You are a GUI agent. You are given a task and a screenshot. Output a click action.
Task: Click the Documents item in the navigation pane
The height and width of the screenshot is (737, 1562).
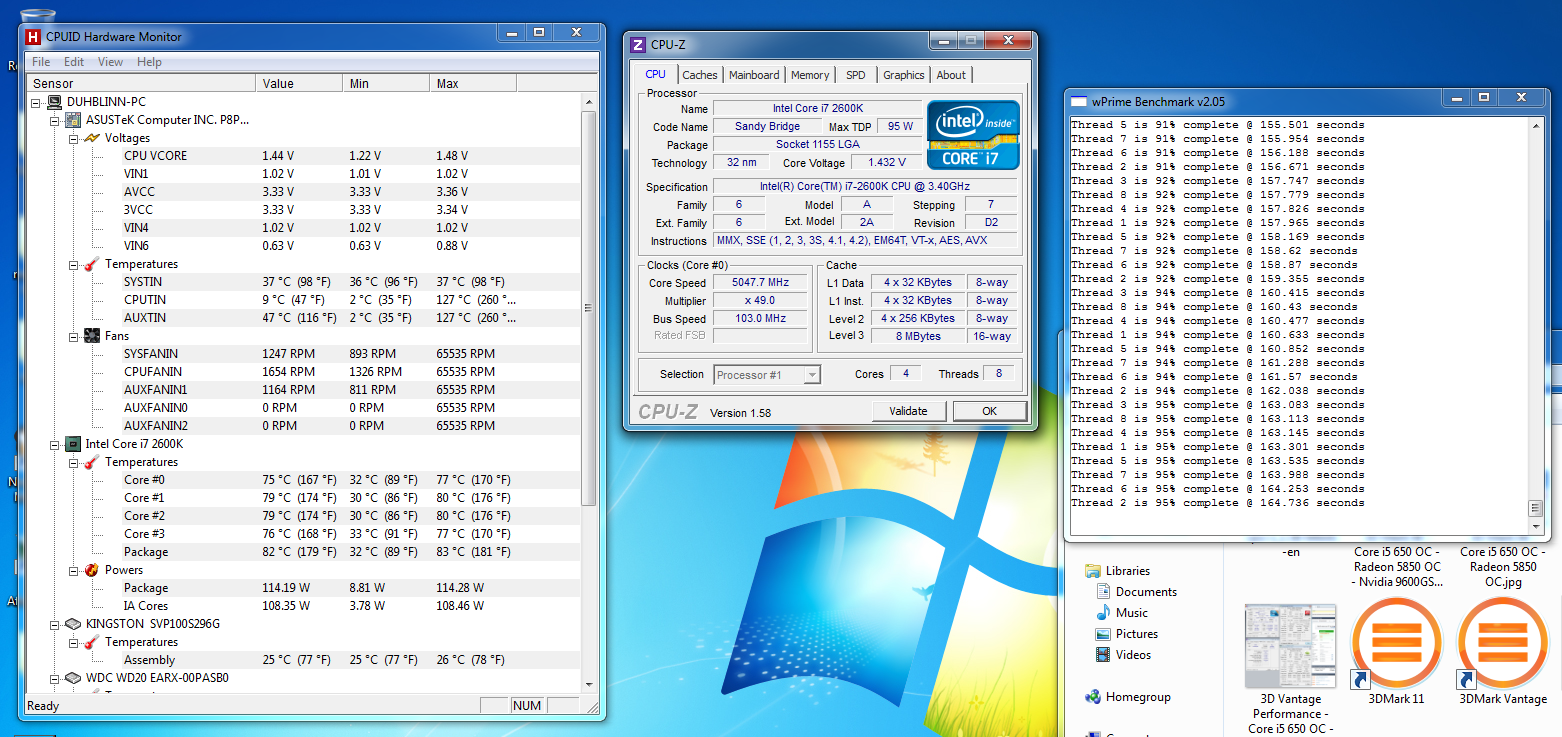[1147, 591]
